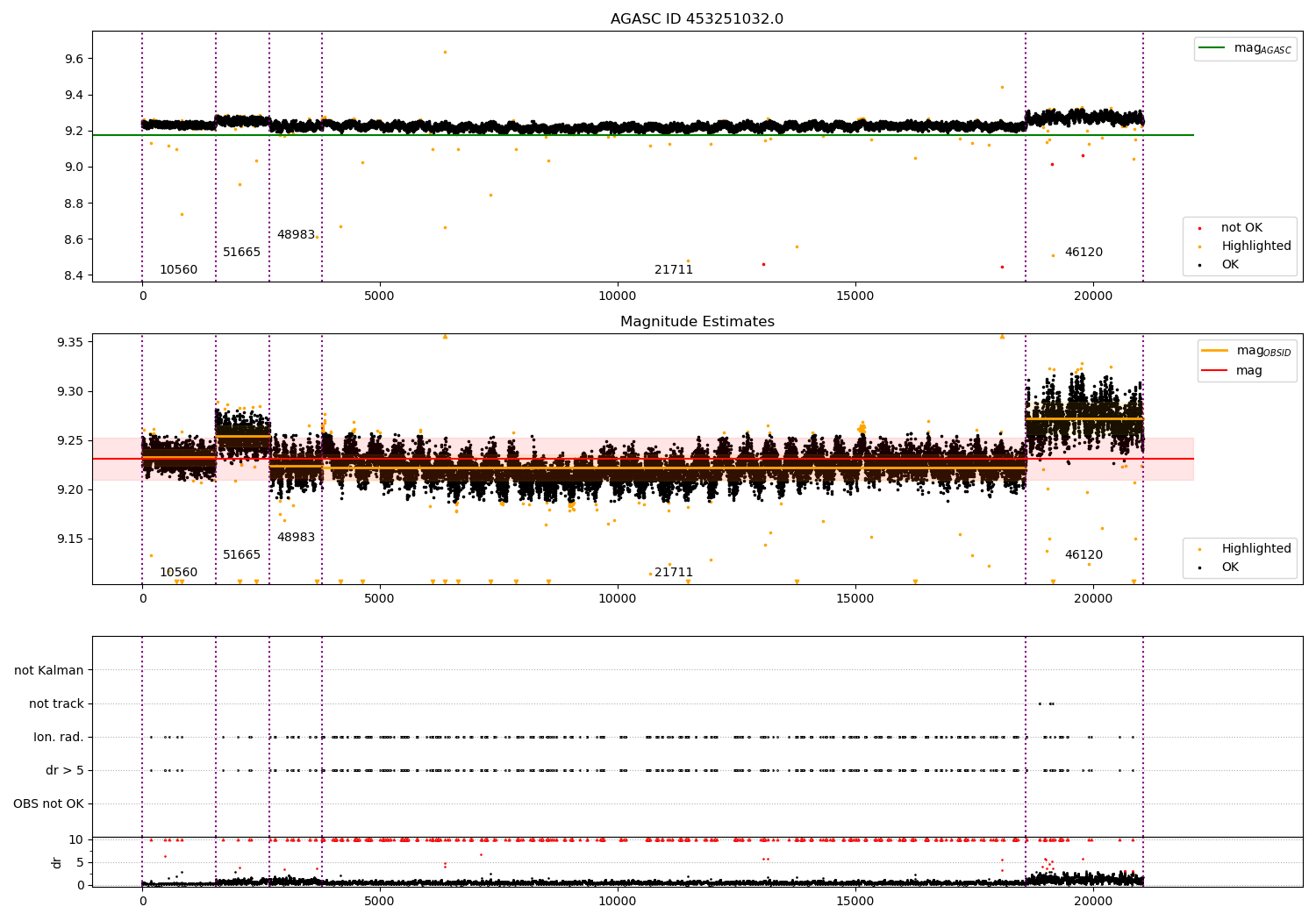Click x-axis tick 20000 under middle plot
This screenshot has width=1316, height=921.
click(x=1093, y=599)
